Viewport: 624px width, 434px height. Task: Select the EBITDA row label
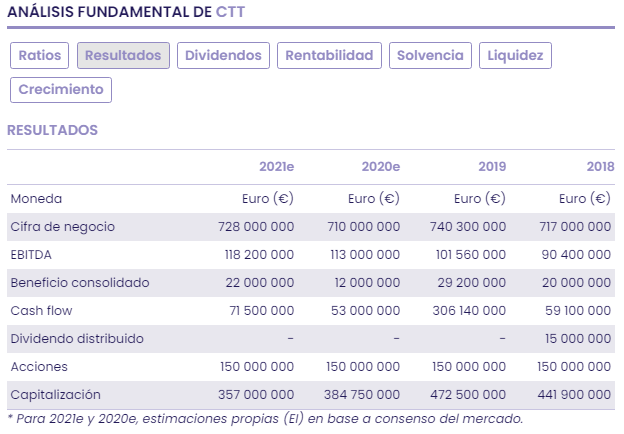[34, 255]
